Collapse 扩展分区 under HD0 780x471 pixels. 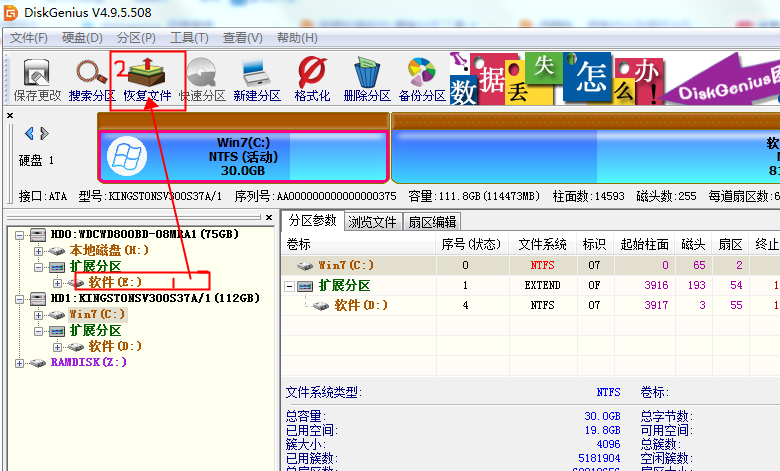click(38, 267)
